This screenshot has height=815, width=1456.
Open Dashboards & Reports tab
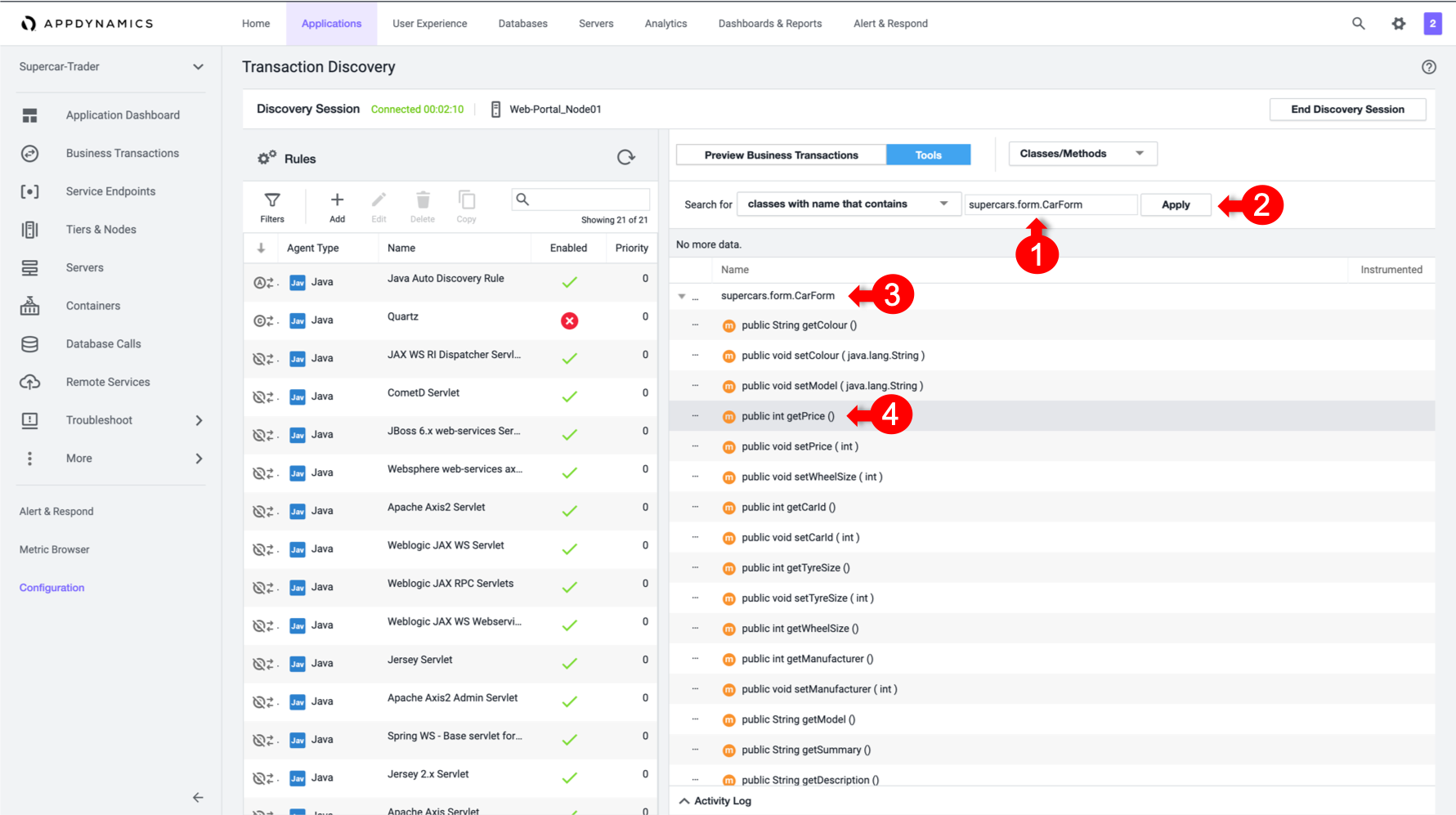coord(770,24)
